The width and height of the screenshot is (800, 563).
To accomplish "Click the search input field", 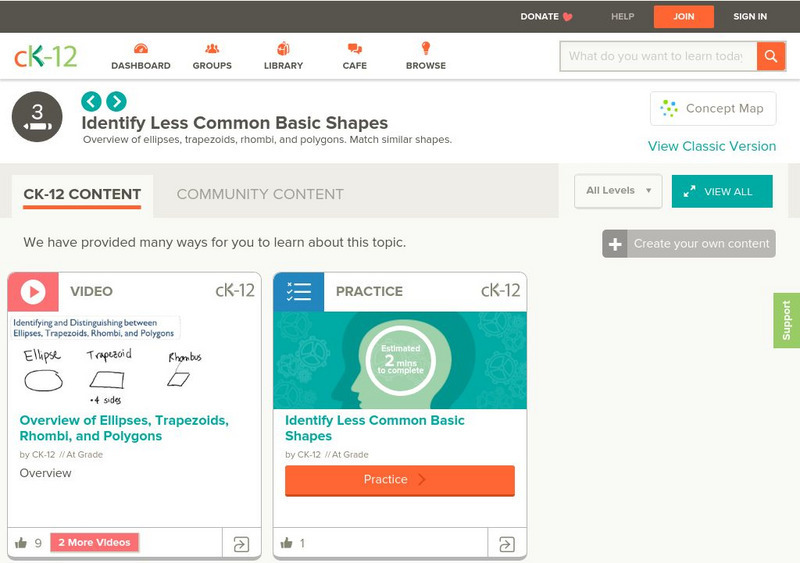I will point(656,56).
